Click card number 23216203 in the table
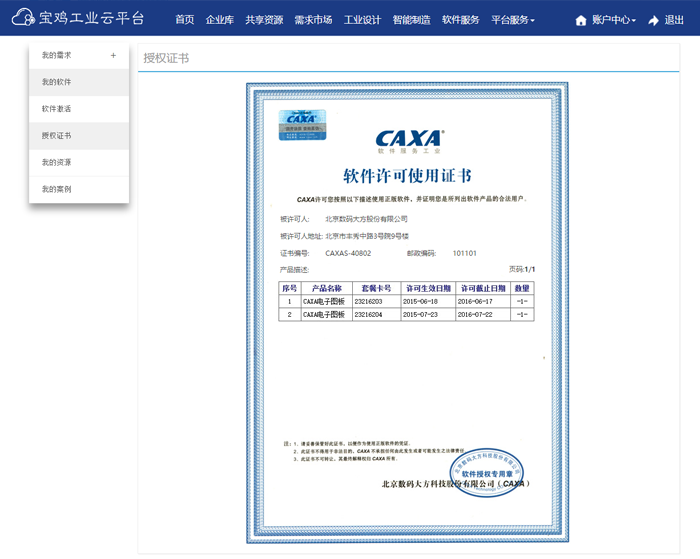The width and height of the screenshot is (700, 559). click(368, 301)
